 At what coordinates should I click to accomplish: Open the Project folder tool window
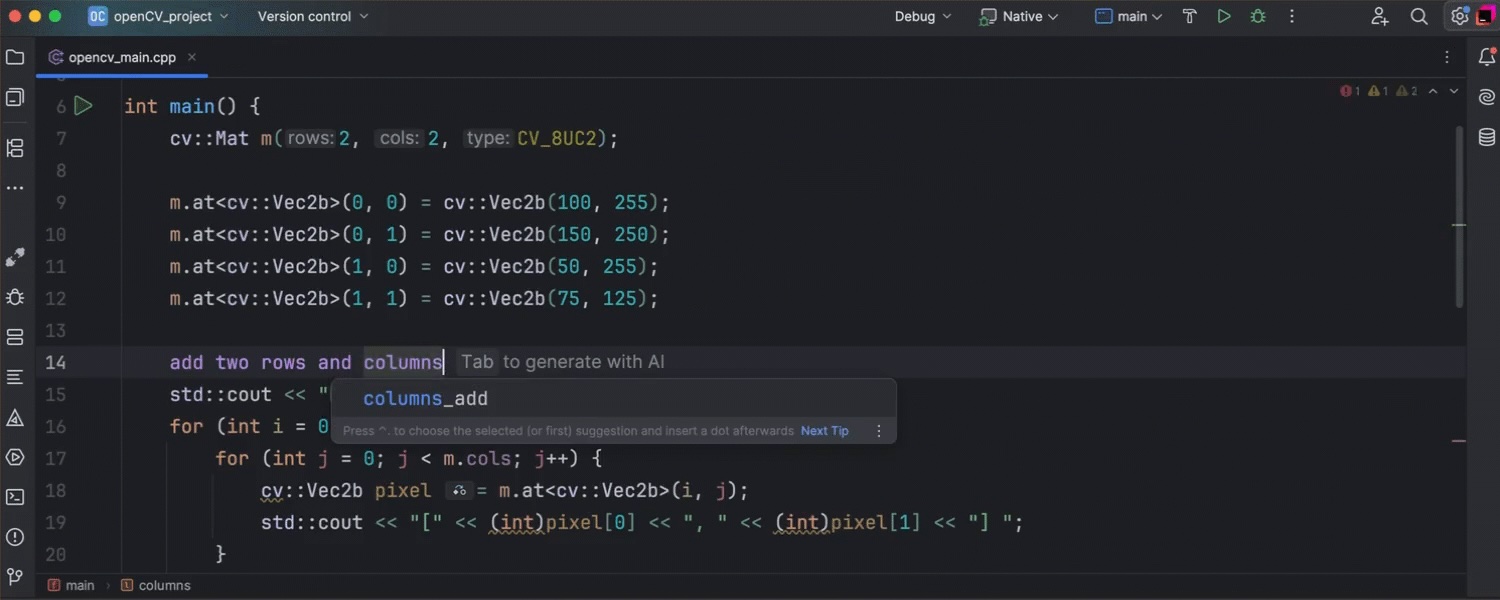click(x=15, y=58)
